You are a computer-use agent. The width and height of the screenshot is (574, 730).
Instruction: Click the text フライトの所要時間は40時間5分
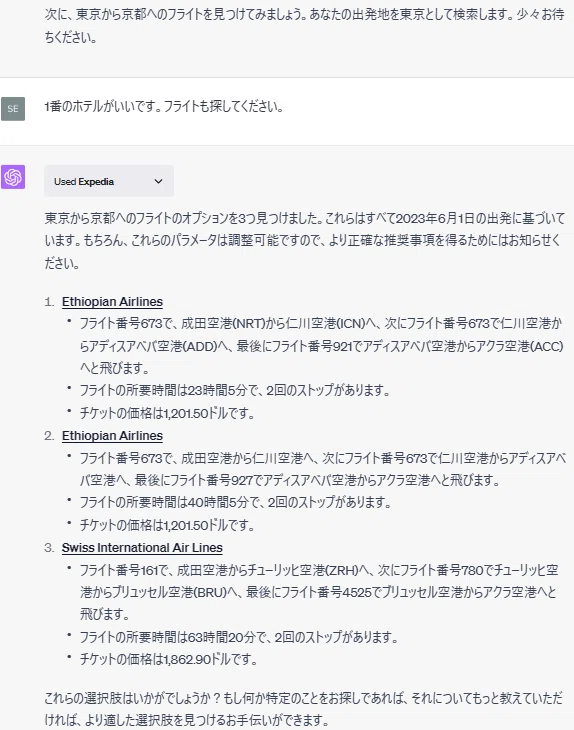(163, 502)
